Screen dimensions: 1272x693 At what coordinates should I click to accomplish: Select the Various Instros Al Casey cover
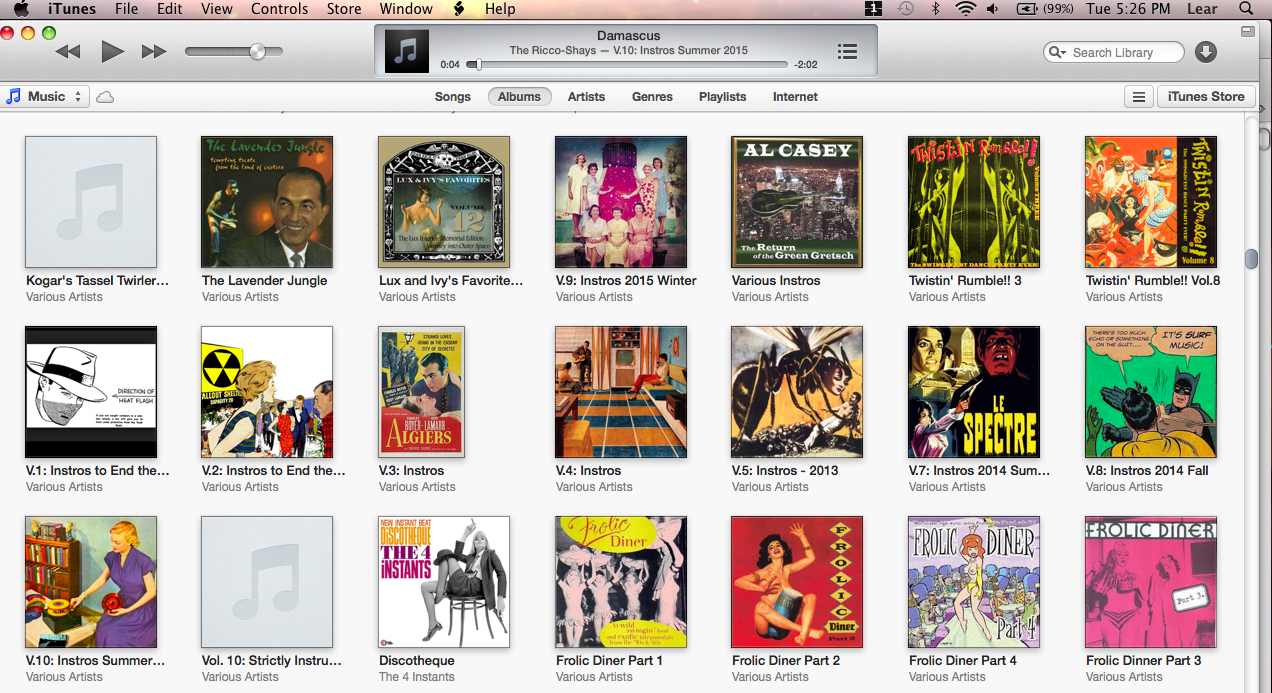tap(797, 202)
